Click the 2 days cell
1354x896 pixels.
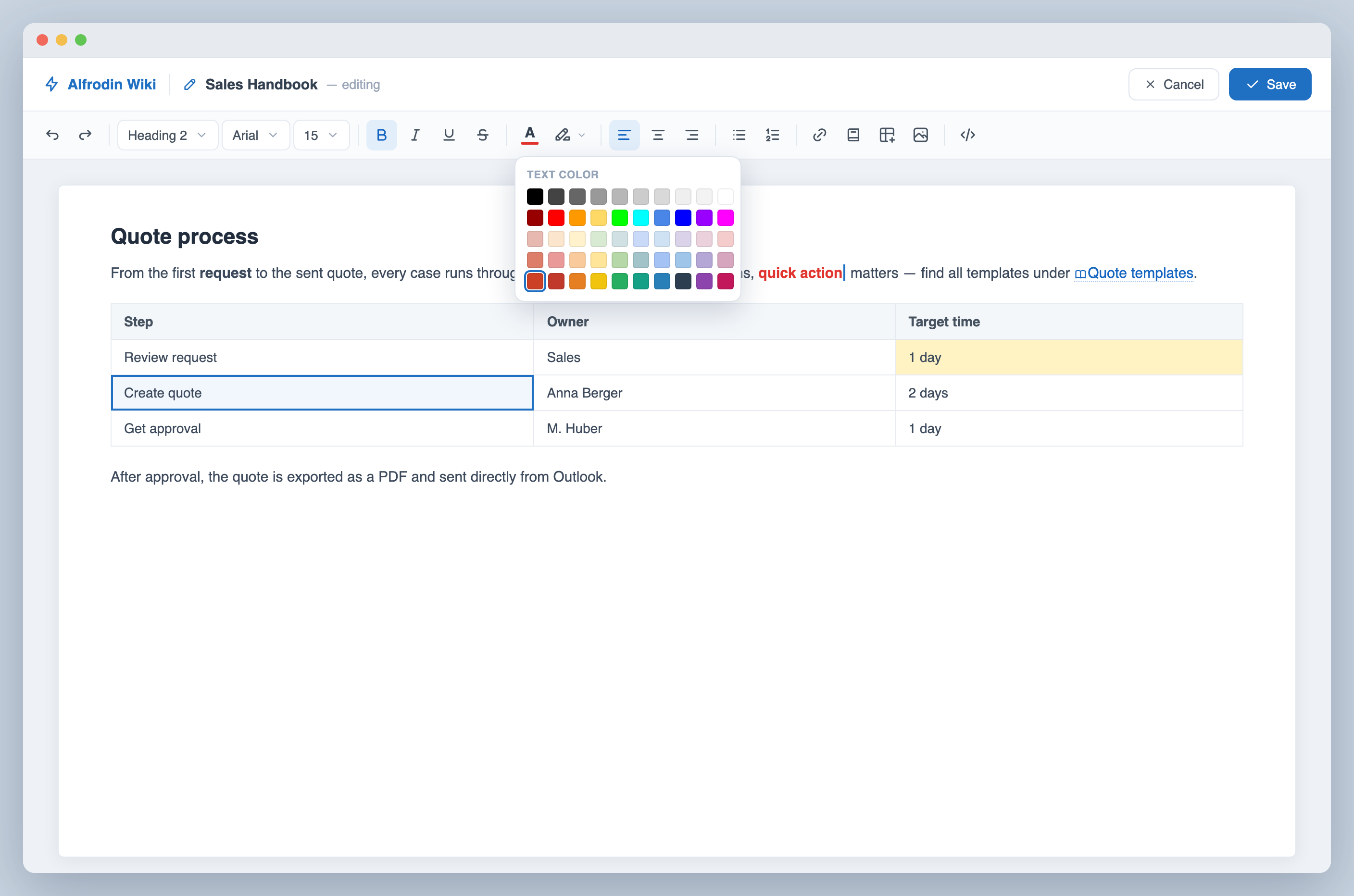(1069, 393)
